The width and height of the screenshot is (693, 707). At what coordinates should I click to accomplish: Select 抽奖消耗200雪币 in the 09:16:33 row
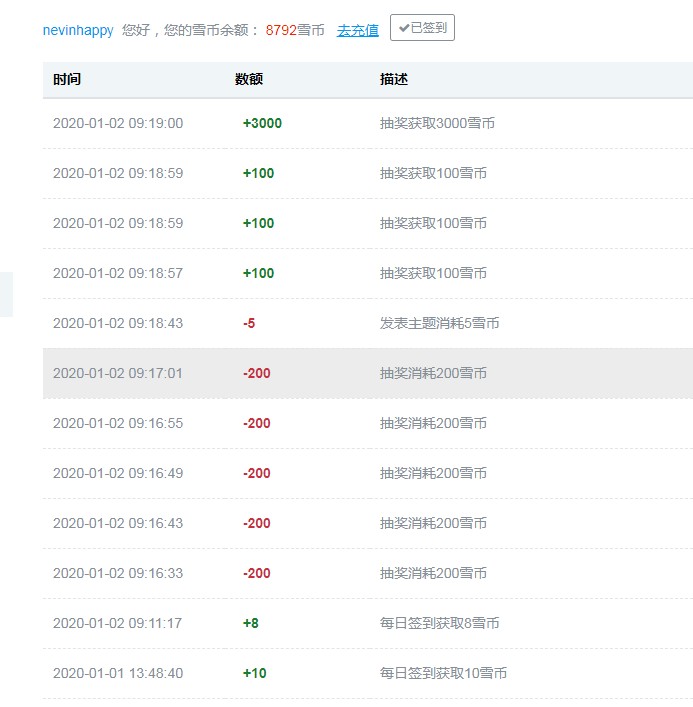[x=433, y=574]
